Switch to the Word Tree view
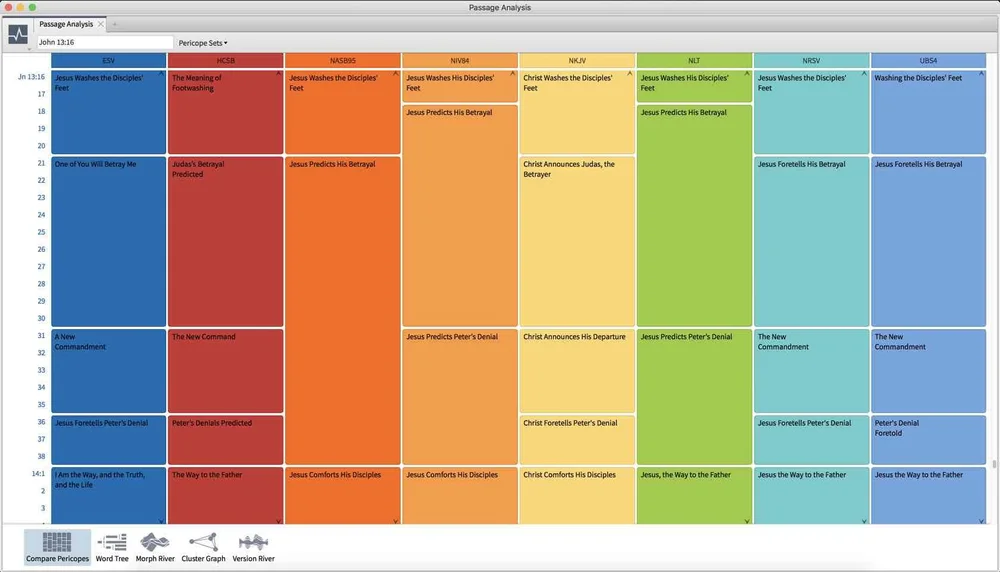1000x572 pixels. tap(112, 547)
